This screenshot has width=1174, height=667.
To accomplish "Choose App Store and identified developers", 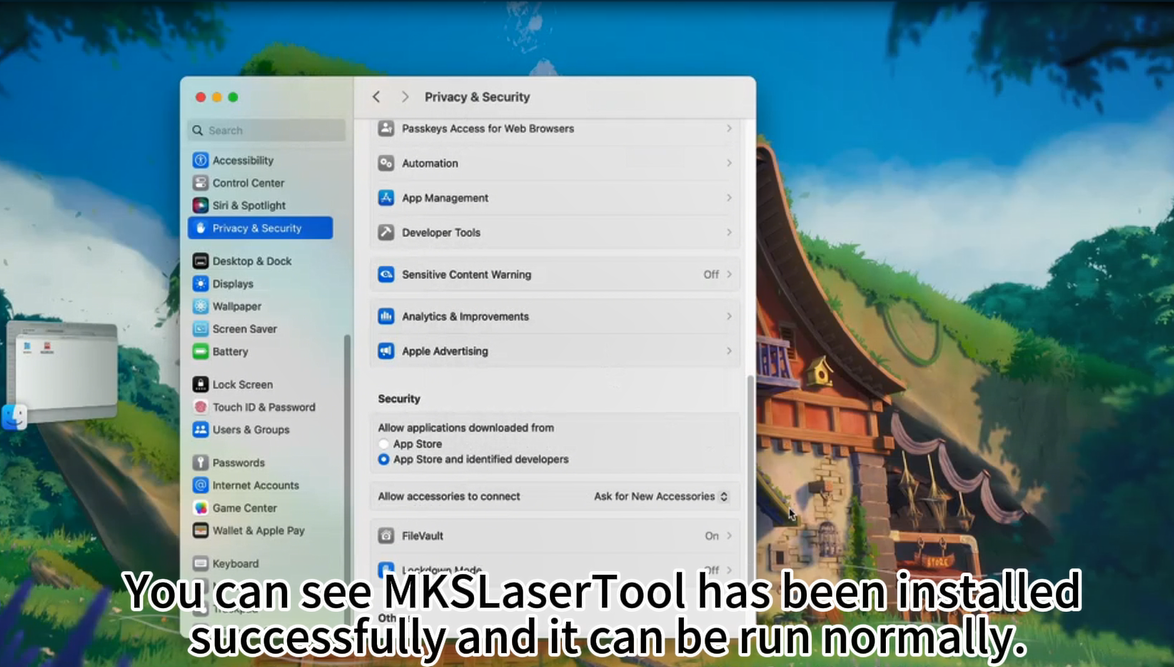I will click(383, 460).
